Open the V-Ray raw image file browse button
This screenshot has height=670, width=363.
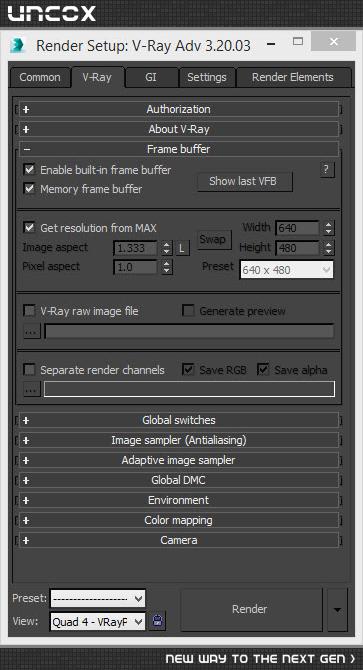[x=32, y=331]
